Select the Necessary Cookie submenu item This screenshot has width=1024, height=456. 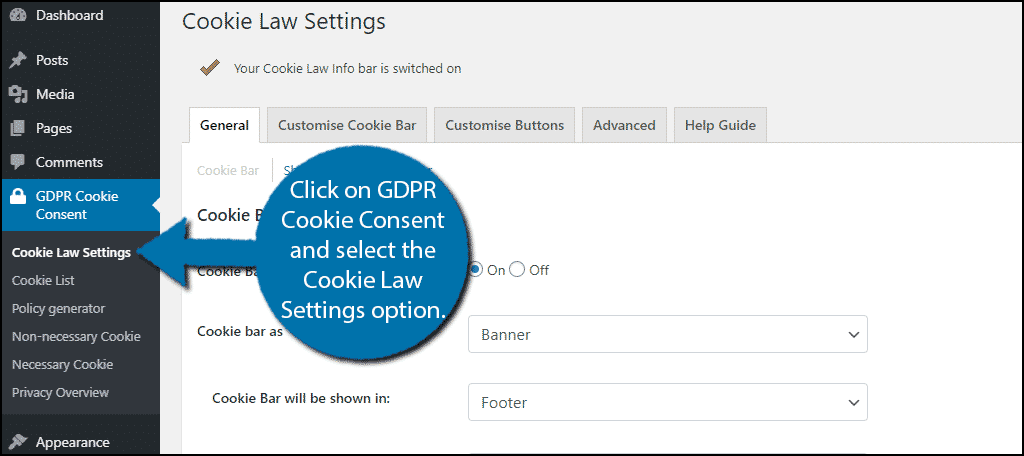point(62,364)
